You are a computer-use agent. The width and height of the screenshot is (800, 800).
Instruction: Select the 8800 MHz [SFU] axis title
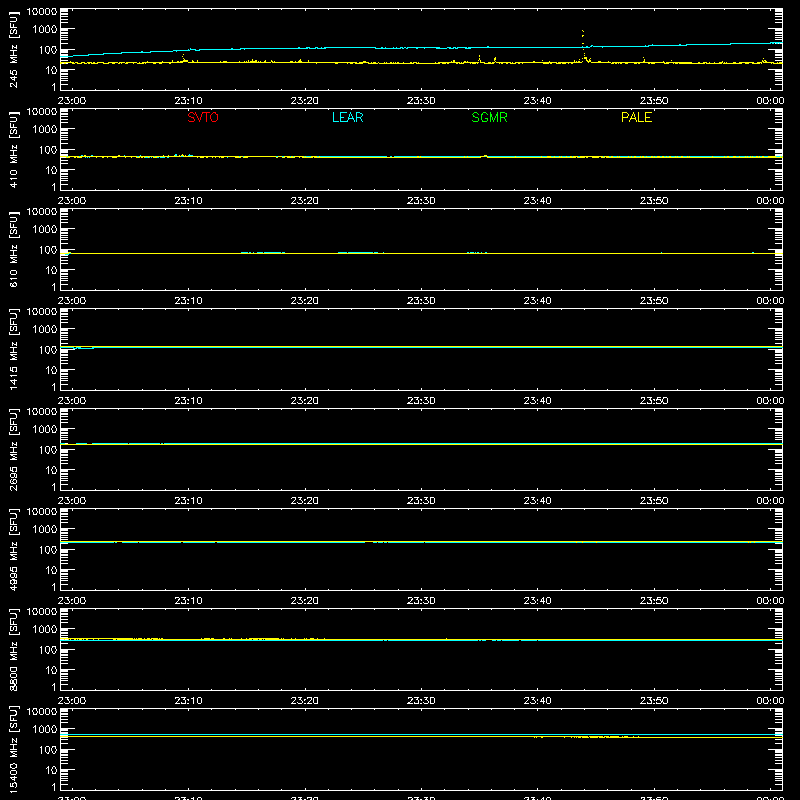[x=13, y=649]
